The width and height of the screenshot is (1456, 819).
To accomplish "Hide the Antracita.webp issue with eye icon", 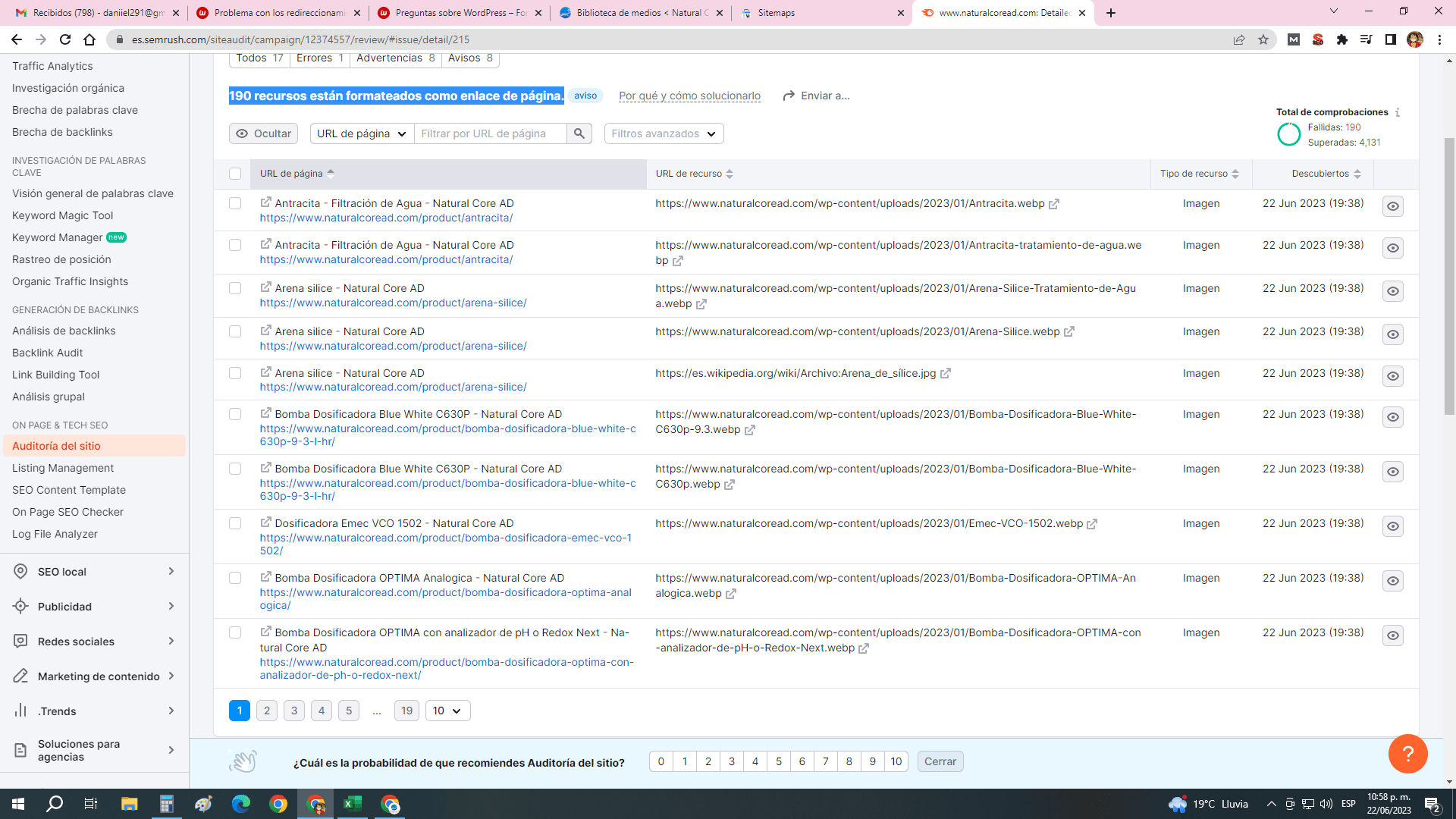I will pyautogui.click(x=1393, y=206).
